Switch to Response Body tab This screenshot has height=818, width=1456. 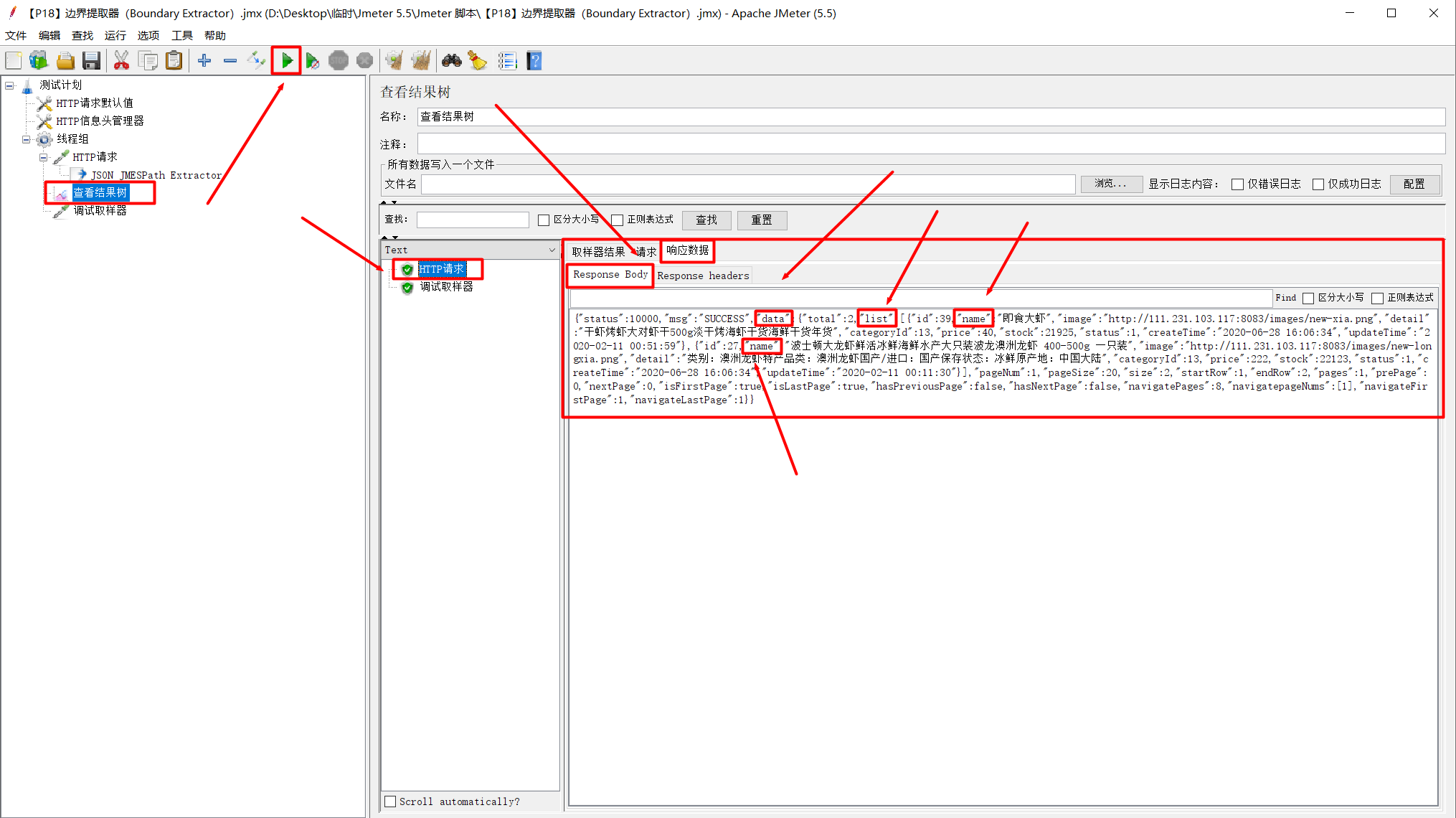[x=610, y=275]
